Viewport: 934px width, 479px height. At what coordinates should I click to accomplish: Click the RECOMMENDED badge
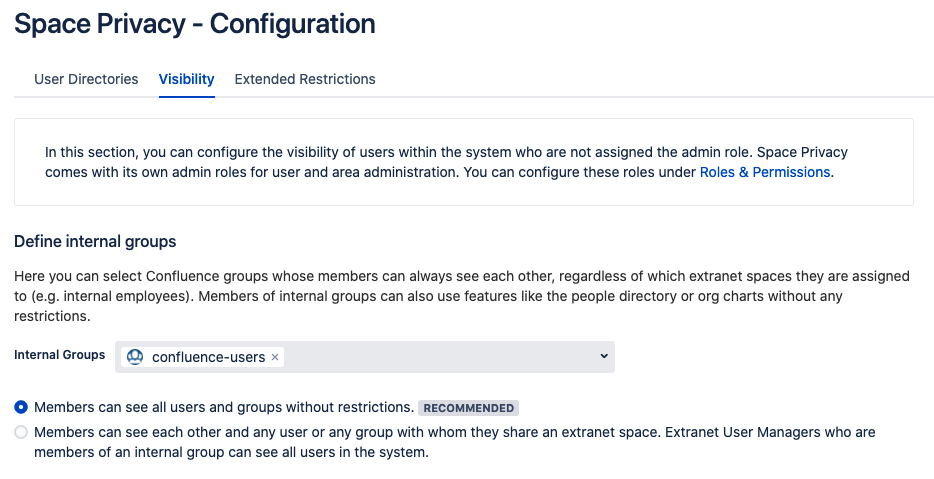tap(468, 408)
